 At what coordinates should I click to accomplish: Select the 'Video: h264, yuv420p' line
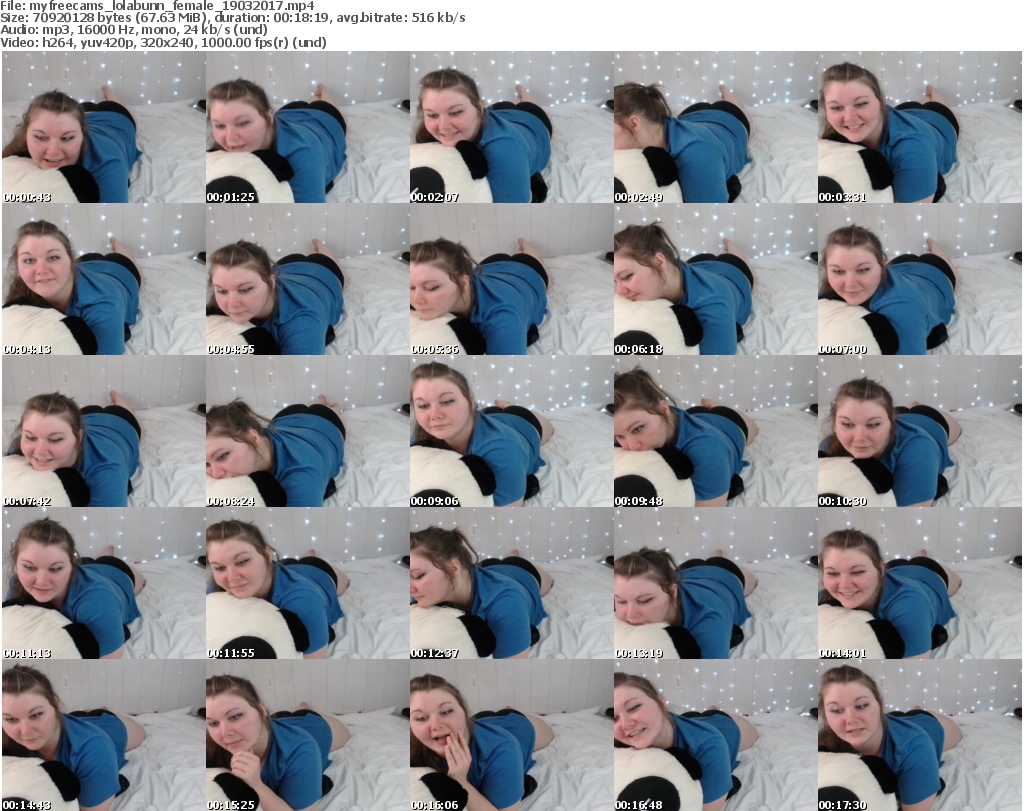pos(163,42)
